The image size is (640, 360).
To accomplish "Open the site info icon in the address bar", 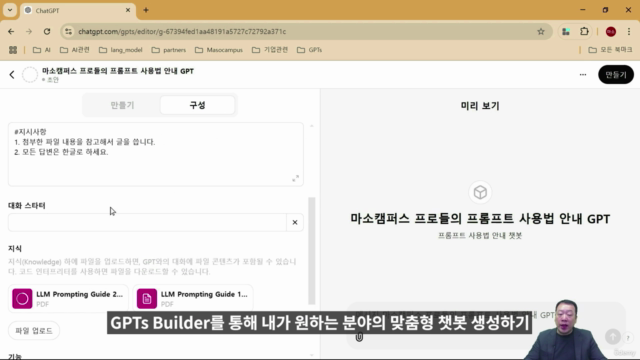I will (x=69, y=31).
